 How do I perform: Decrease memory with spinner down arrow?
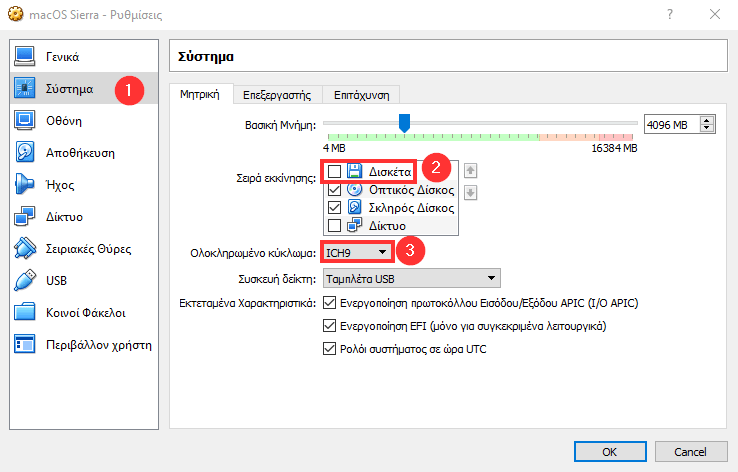click(x=706, y=129)
